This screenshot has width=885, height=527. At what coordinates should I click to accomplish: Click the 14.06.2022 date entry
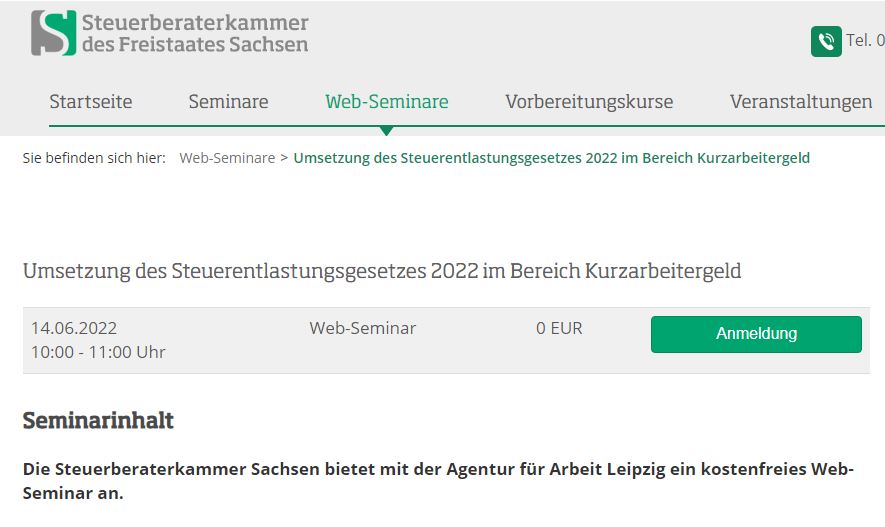[74, 328]
